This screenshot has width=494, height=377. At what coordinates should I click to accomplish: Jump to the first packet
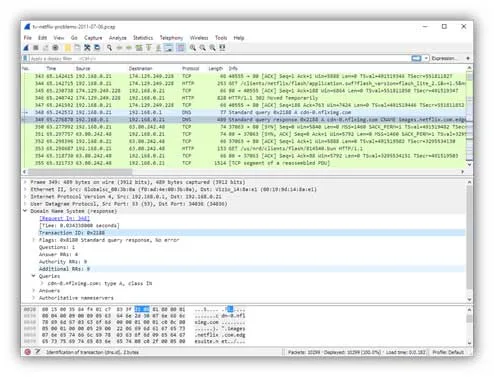[149, 48]
